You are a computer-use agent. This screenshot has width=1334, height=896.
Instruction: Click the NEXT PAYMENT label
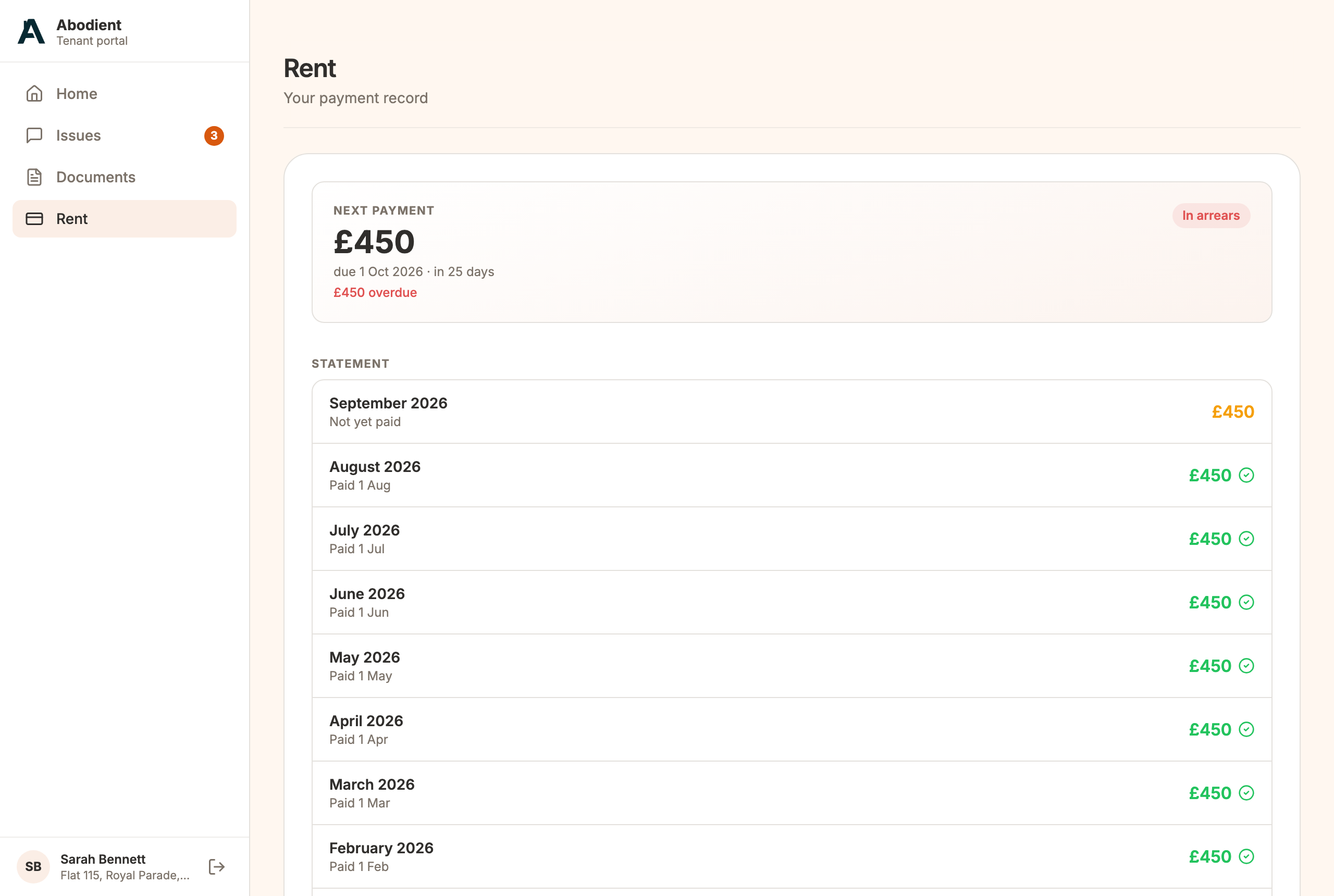pos(384,210)
